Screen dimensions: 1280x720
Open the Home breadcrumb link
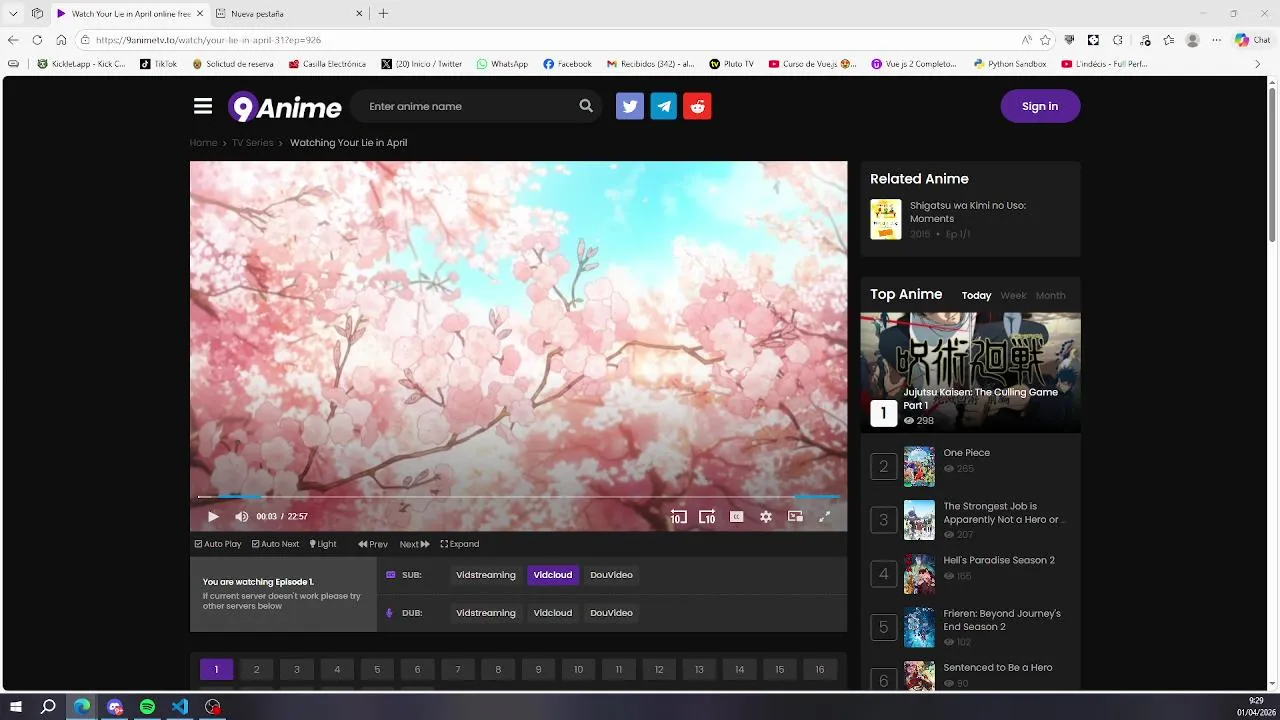(x=203, y=143)
